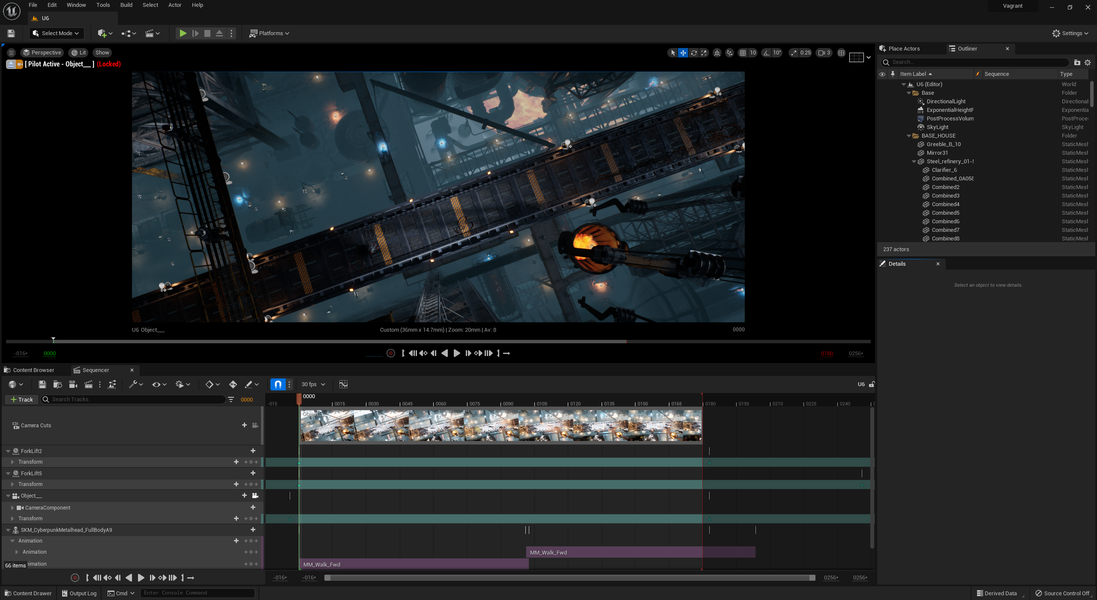The image size is (1097, 600).
Task: Toggle viewport scale snapping
Action: click(x=794, y=52)
